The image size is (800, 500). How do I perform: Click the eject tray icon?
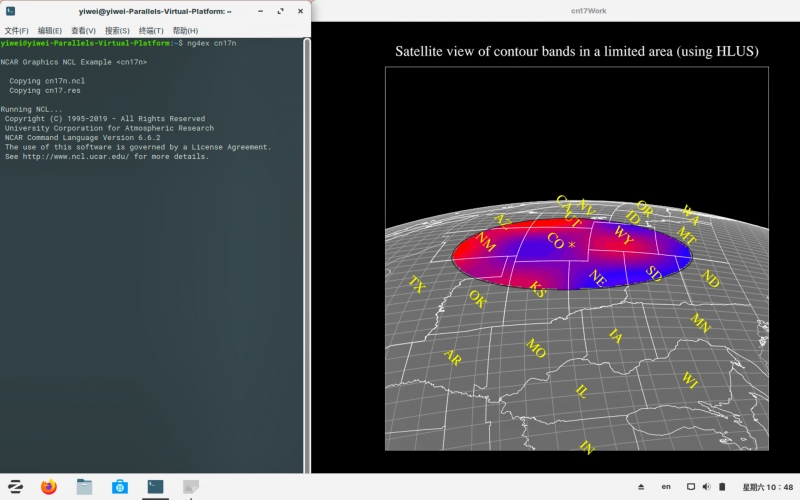pyautogui.click(x=641, y=487)
